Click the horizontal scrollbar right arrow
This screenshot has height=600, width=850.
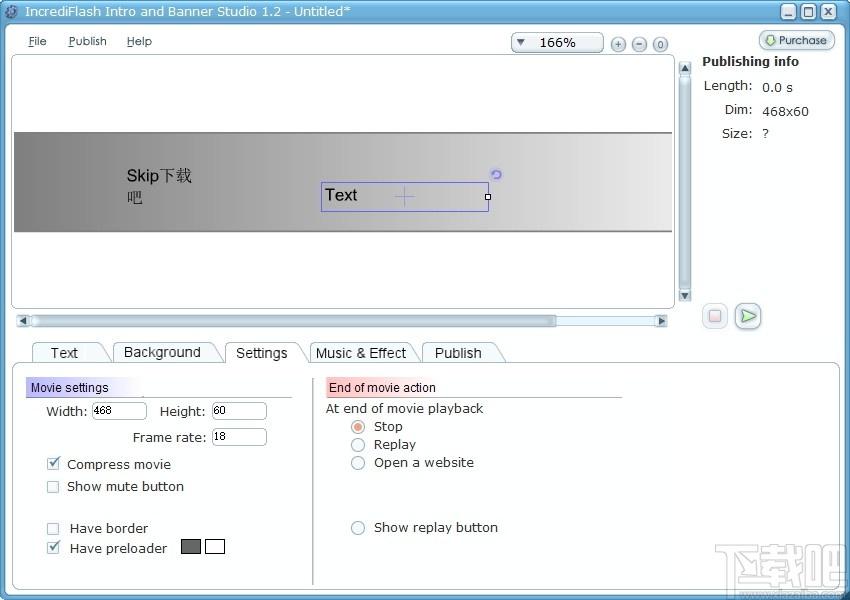[x=661, y=321]
